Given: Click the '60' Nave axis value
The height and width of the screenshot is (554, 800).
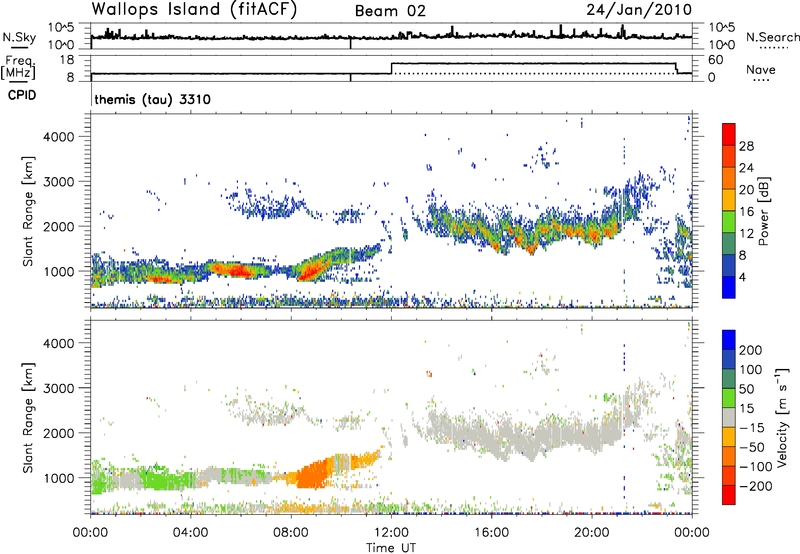Looking at the screenshot, I should 715,60.
